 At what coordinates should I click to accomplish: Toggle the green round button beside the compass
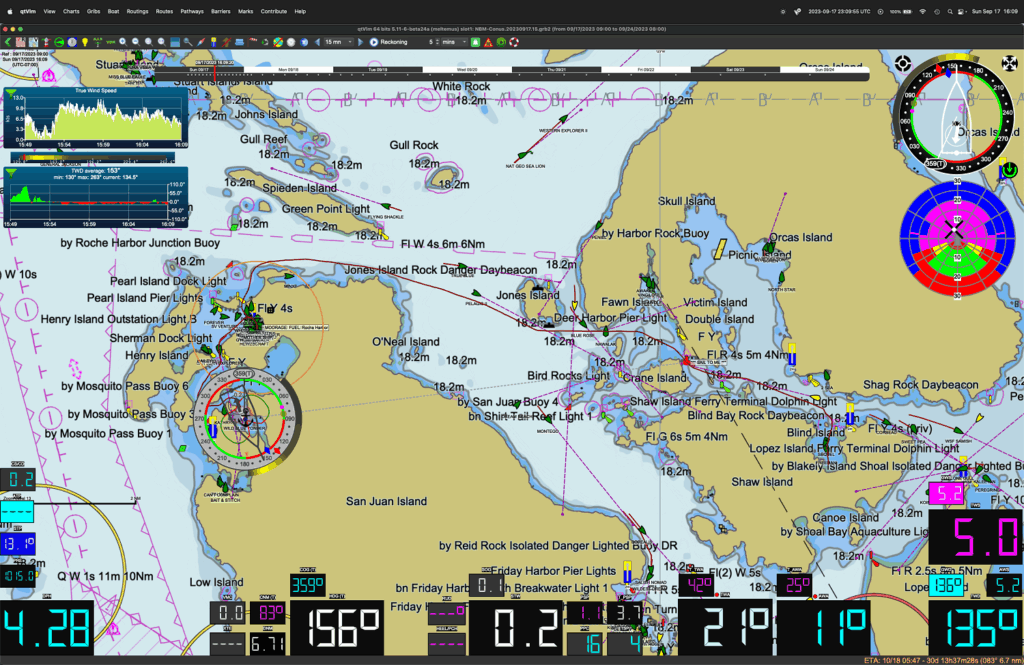[x=1009, y=171]
